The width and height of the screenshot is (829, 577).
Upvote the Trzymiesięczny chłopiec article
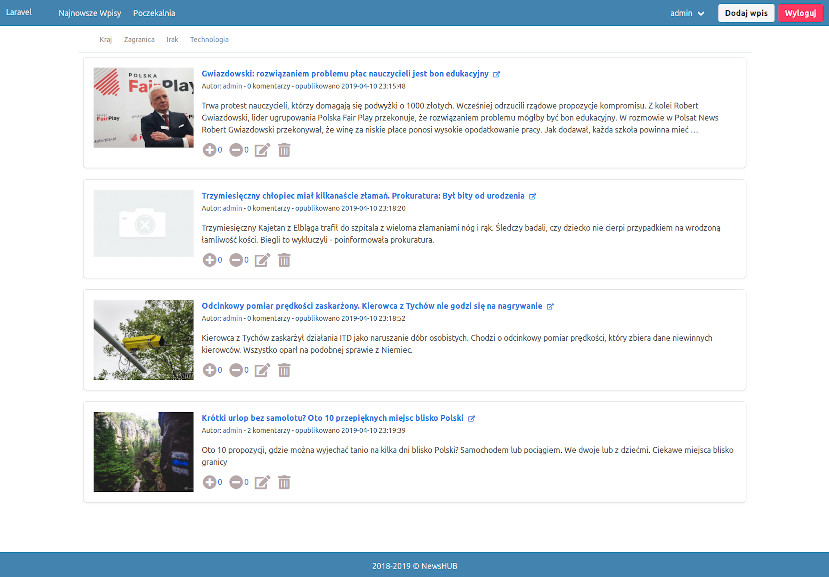coord(209,260)
